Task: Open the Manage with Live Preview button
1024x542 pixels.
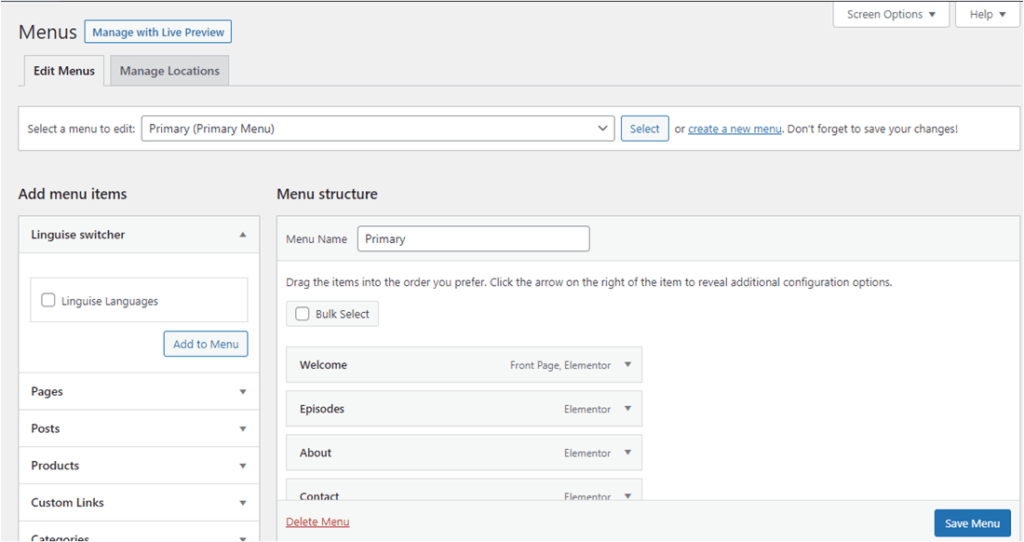Action: 157,32
